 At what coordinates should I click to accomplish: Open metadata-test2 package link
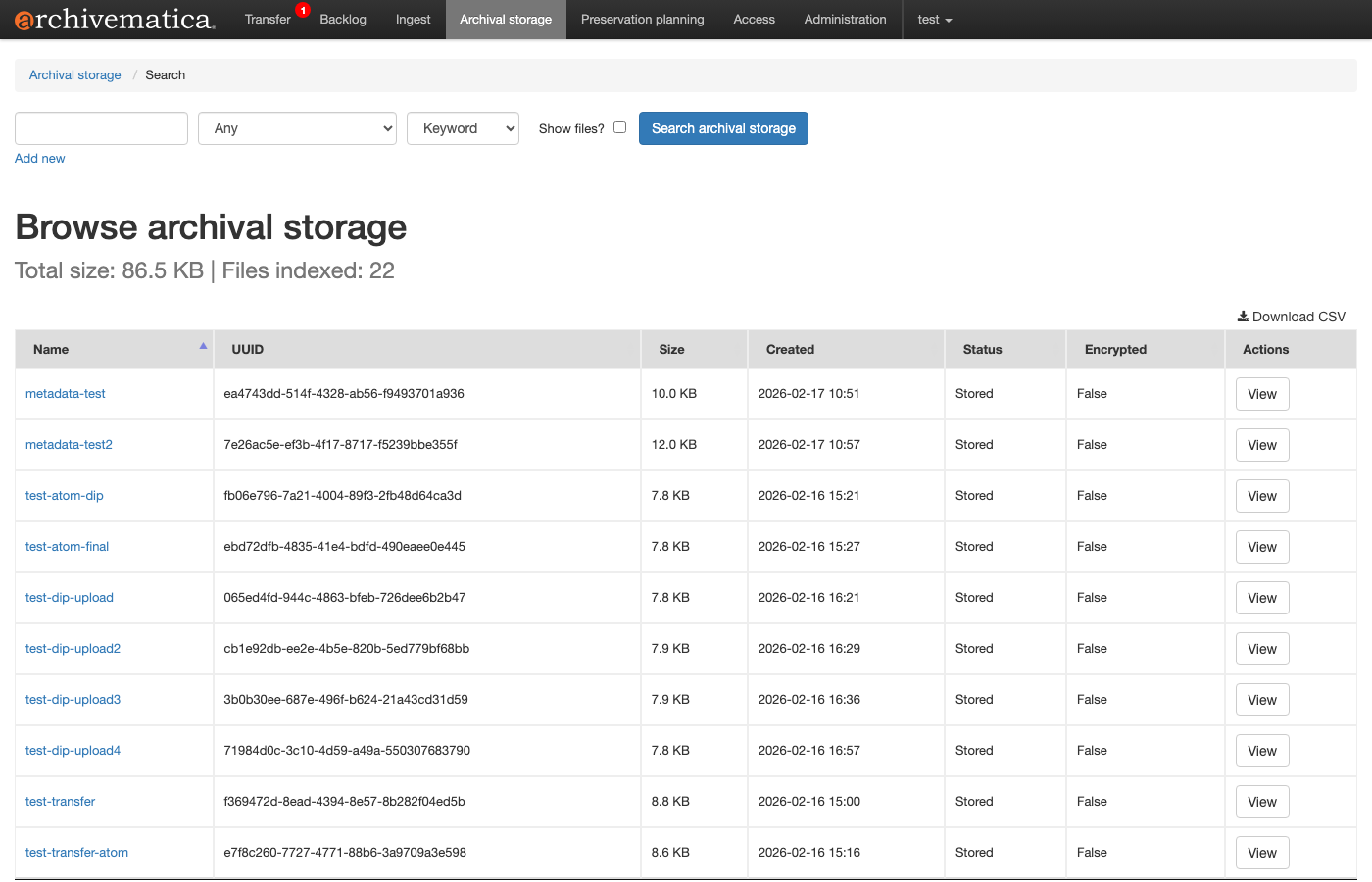click(69, 445)
